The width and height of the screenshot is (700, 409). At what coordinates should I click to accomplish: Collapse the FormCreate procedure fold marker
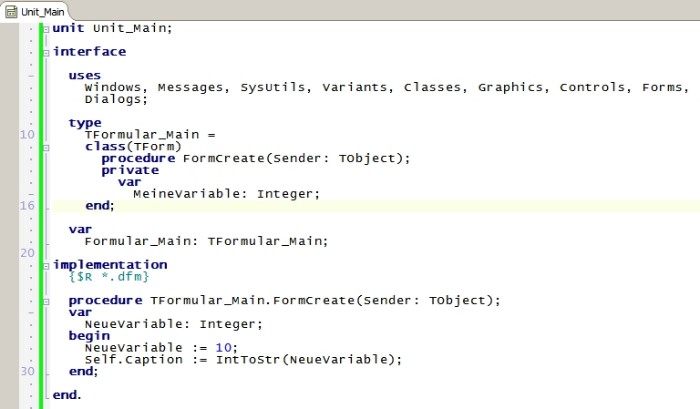tap(46, 302)
